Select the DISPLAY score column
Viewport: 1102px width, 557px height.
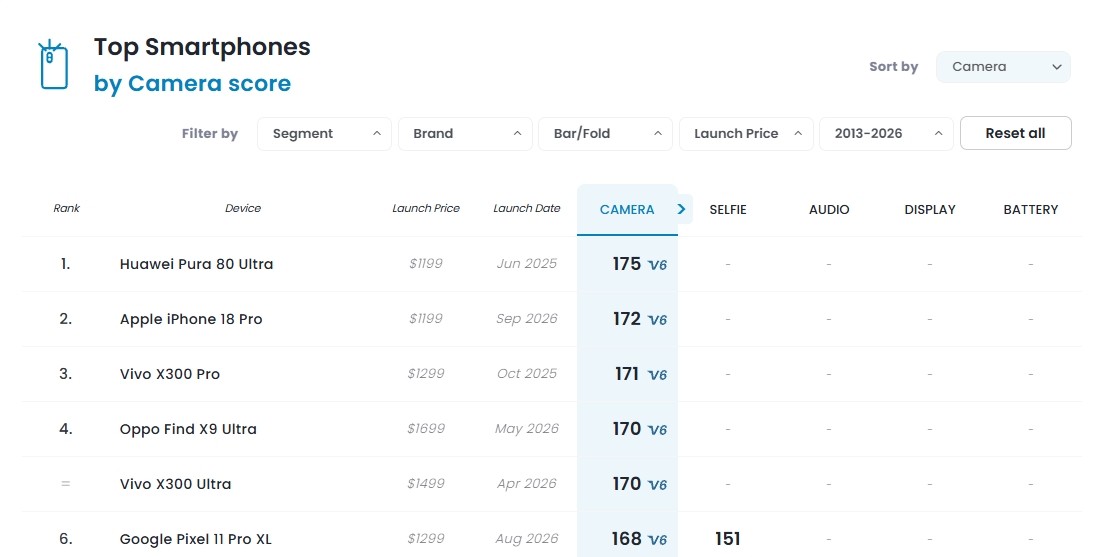coord(930,209)
